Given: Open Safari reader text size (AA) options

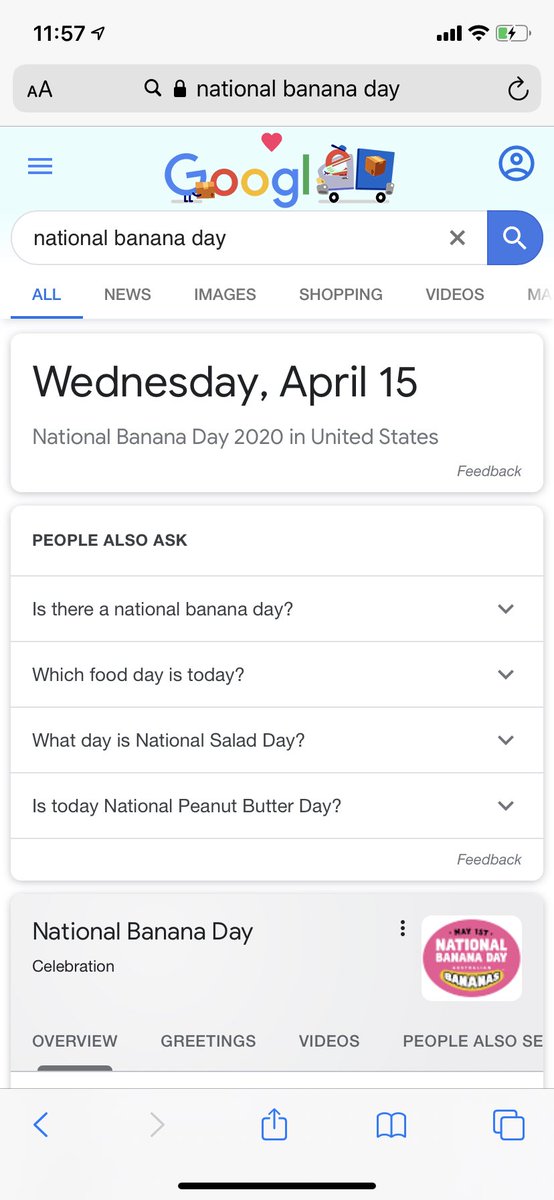Looking at the screenshot, I should click(40, 89).
